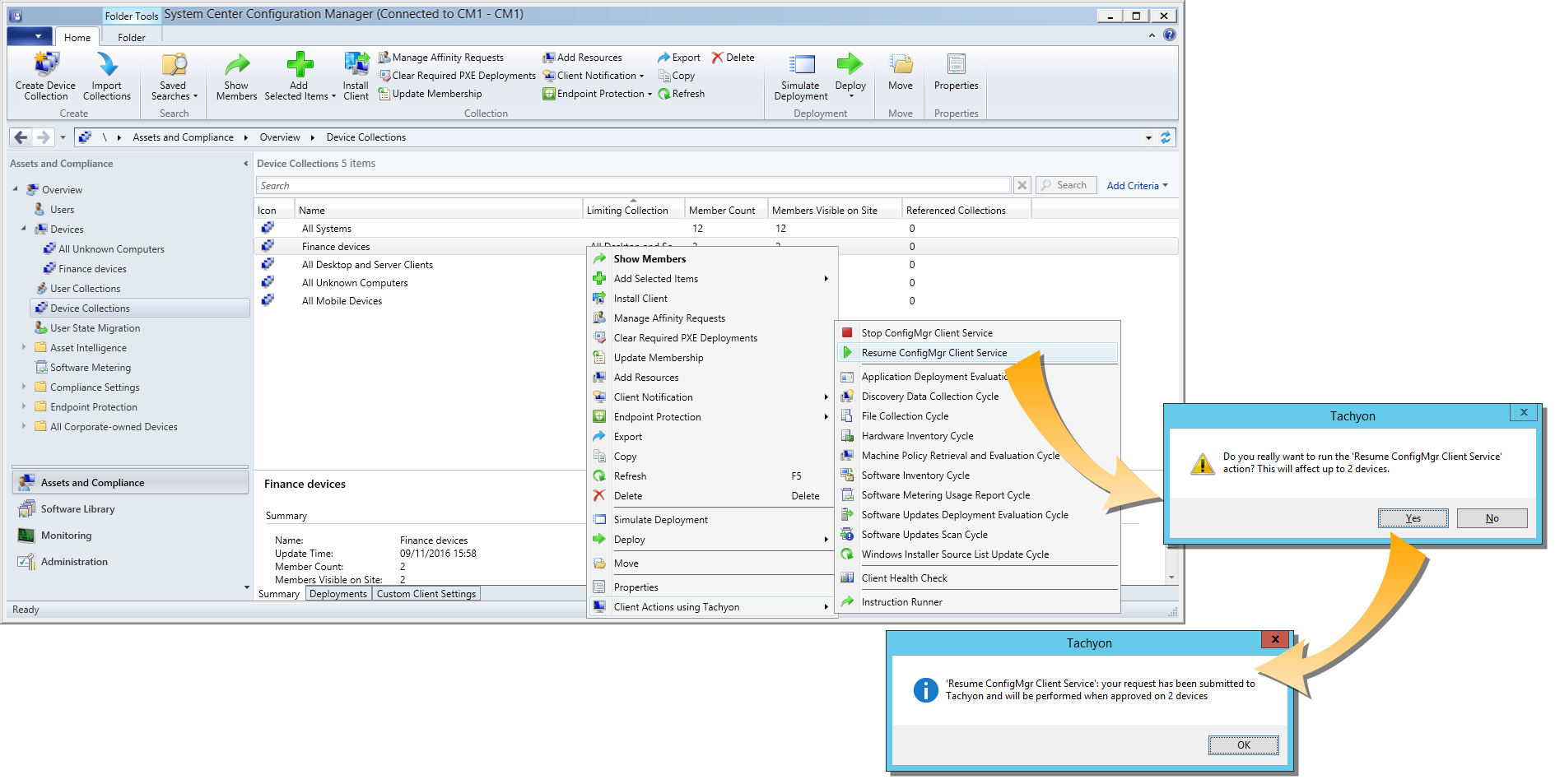The width and height of the screenshot is (1555, 784).
Task: Click the Show Members ribbon icon
Action: 236,66
